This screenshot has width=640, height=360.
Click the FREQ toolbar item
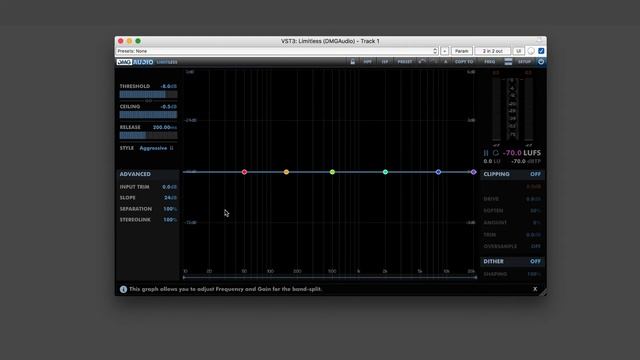(489, 62)
